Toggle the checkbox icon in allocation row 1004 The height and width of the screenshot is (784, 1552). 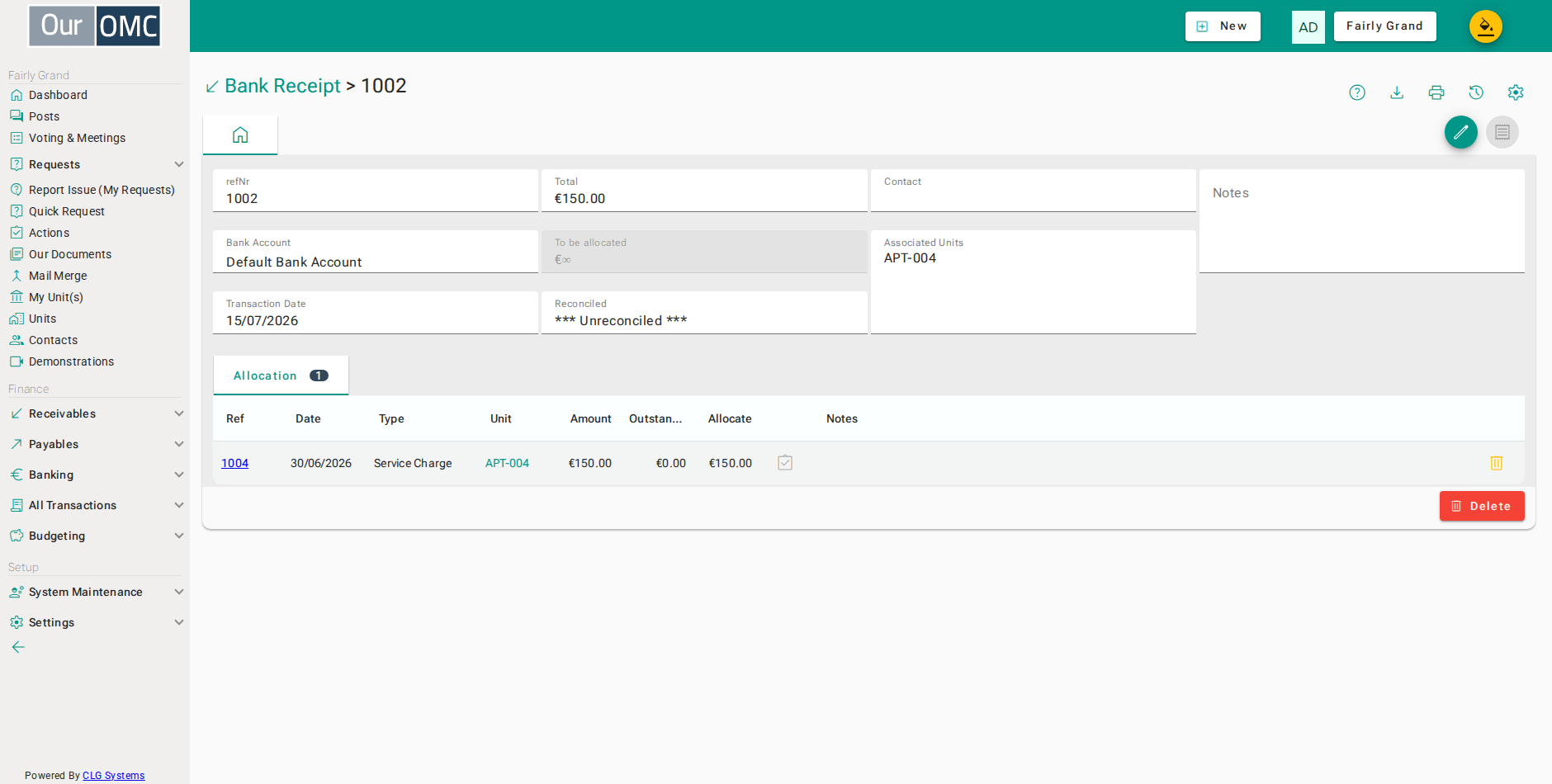pos(785,463)
